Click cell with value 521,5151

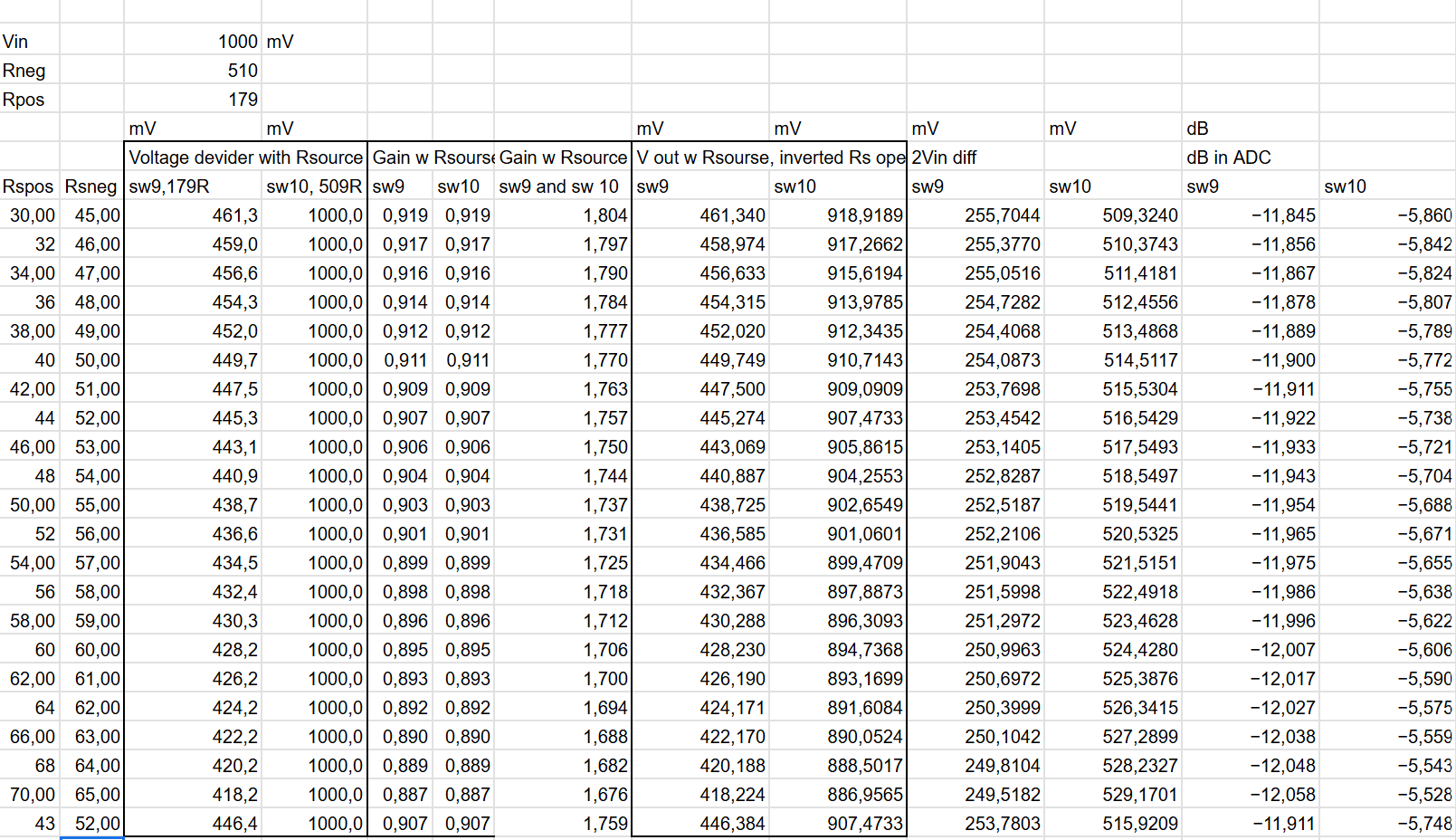[x=1113, y=563]
